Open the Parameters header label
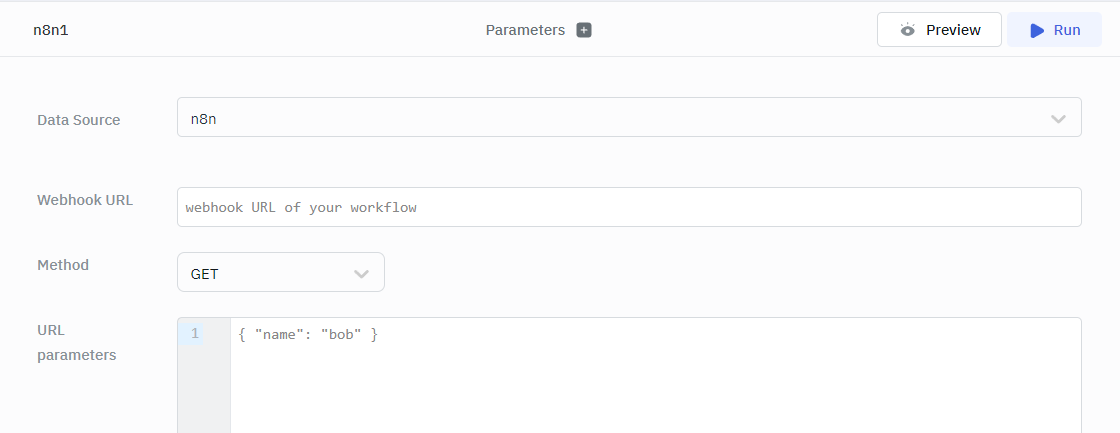 (525, 30)
